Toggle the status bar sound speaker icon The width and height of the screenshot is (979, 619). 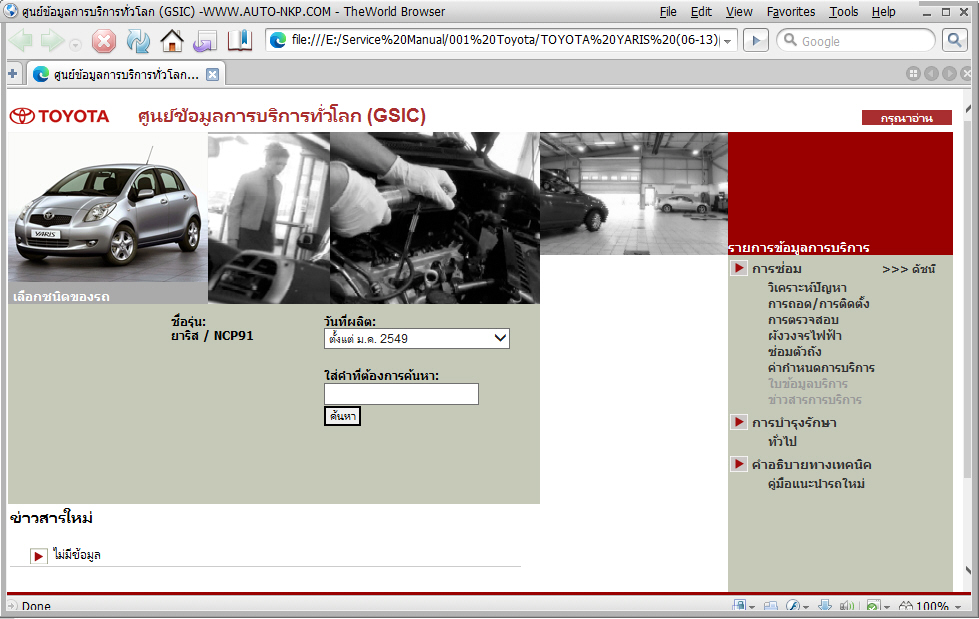846,606
